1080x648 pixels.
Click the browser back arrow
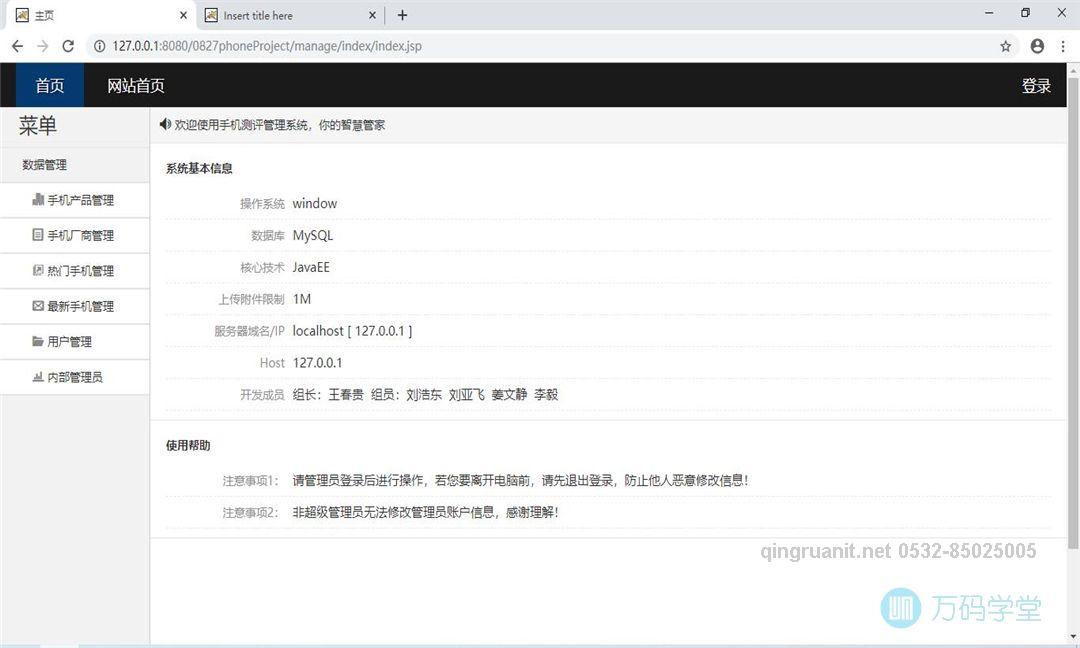point(16,46)
